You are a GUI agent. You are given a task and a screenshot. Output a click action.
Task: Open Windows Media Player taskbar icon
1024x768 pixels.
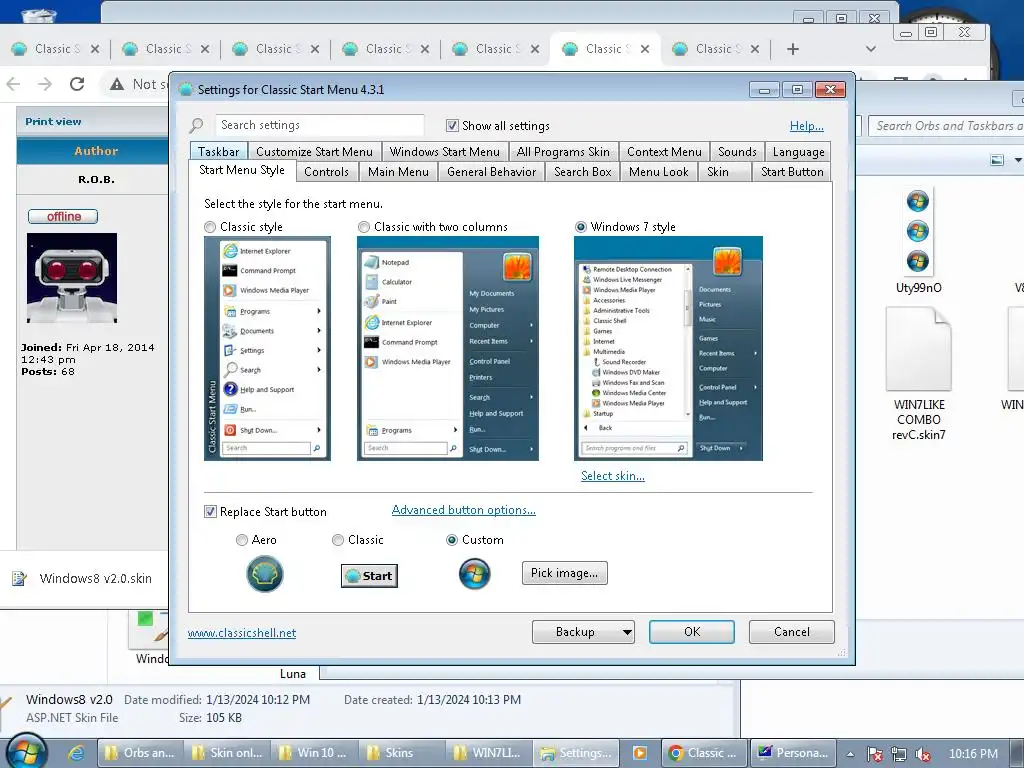pyautogui.click(x=639, y=753)
